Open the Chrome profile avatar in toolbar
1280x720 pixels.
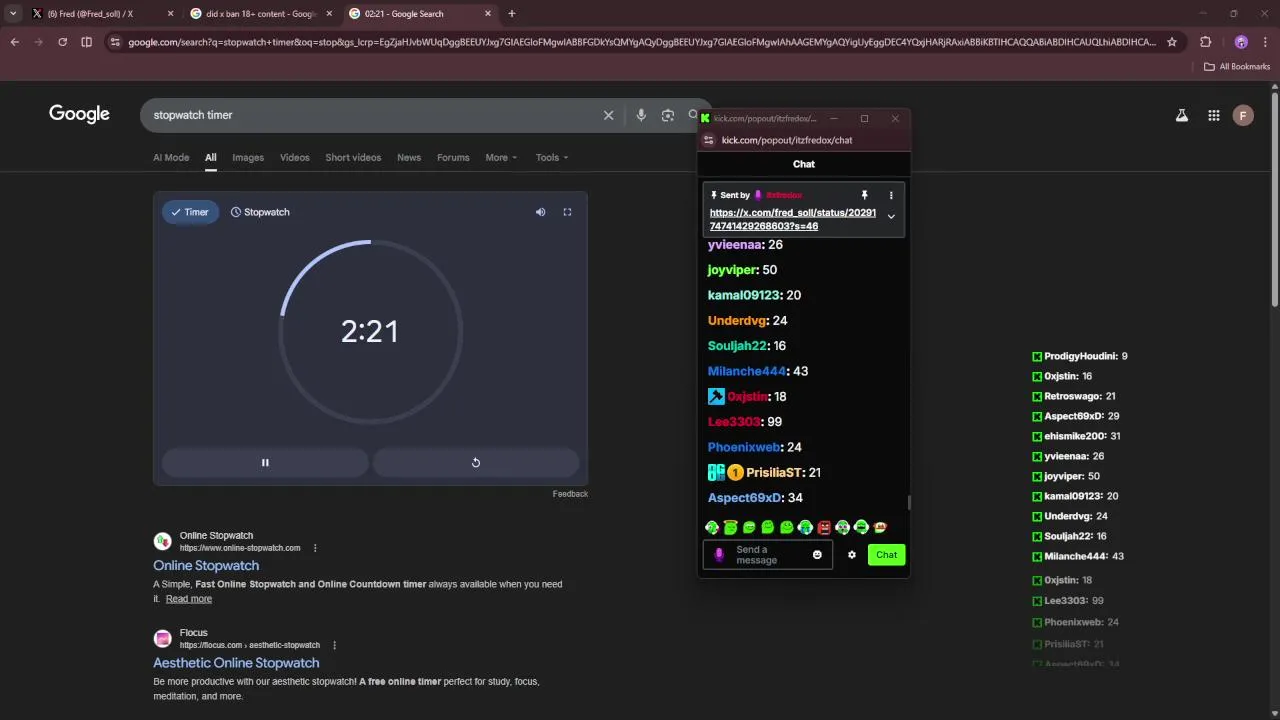1241,42
